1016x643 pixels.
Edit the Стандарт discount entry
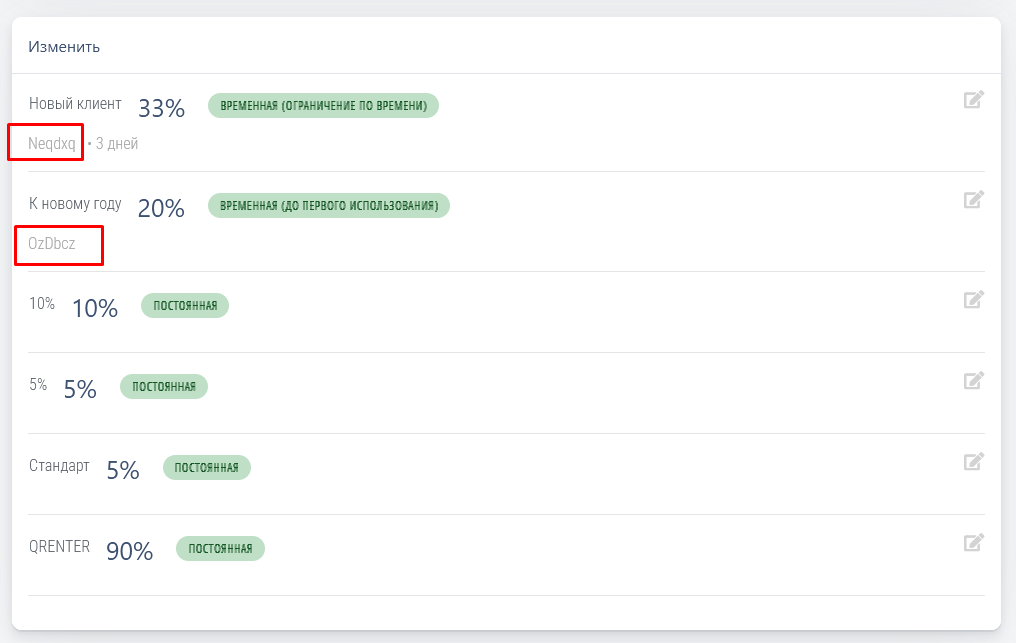click(973, 461)
